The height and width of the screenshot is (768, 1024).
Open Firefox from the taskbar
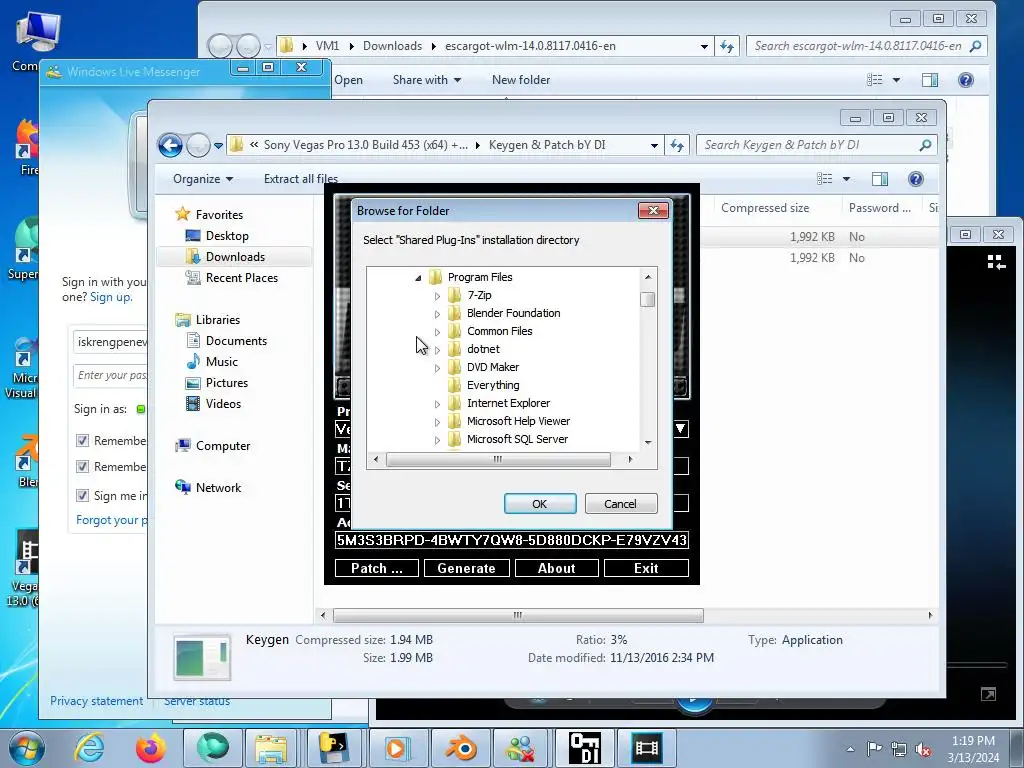pyautogui.click(x=150, y=748)
